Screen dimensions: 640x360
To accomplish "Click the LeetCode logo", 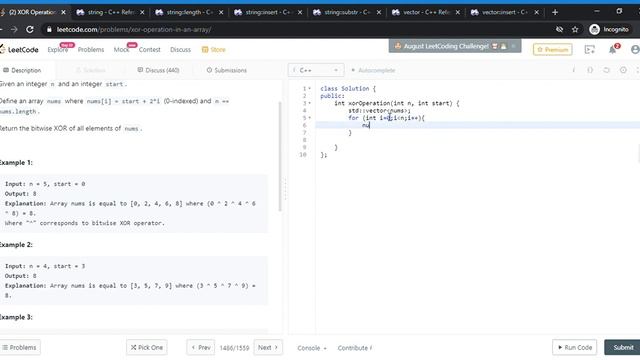I will [x=19, y=49].
